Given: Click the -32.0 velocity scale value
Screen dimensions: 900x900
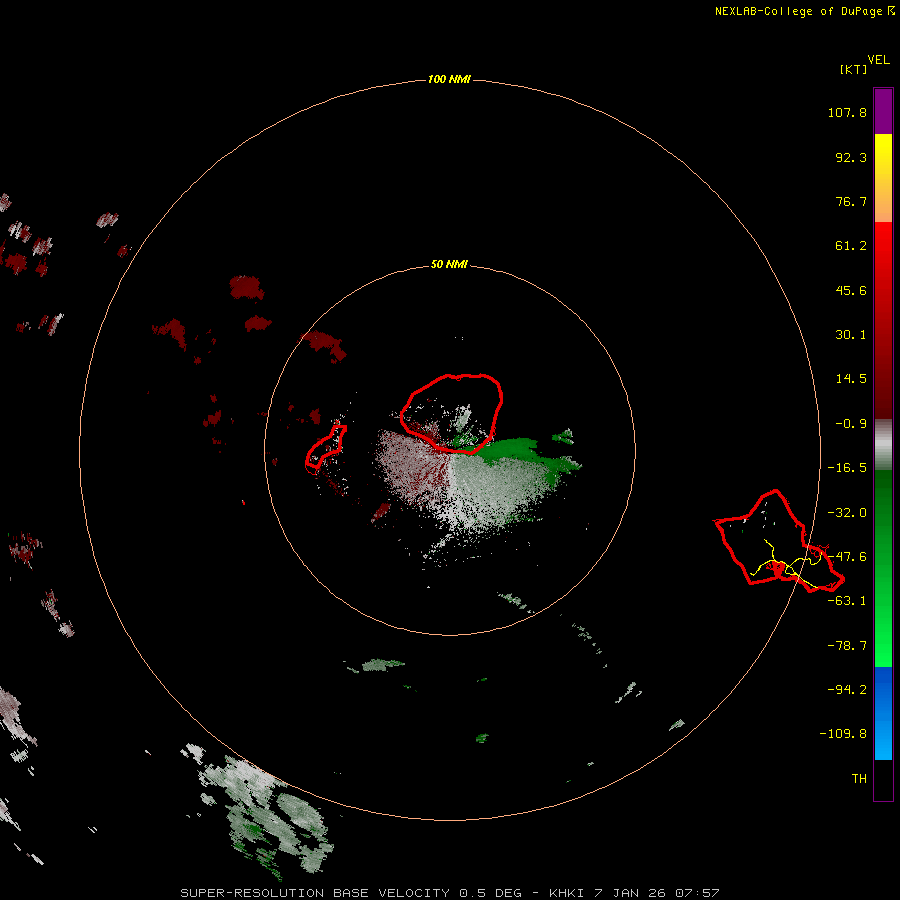Looking at the screenshot, I should [847, 513].
